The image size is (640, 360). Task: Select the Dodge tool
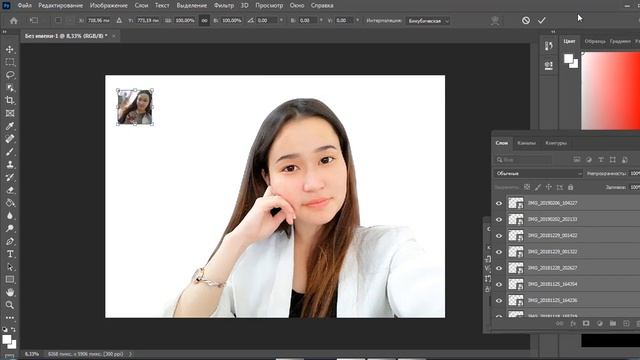point(10,228)
